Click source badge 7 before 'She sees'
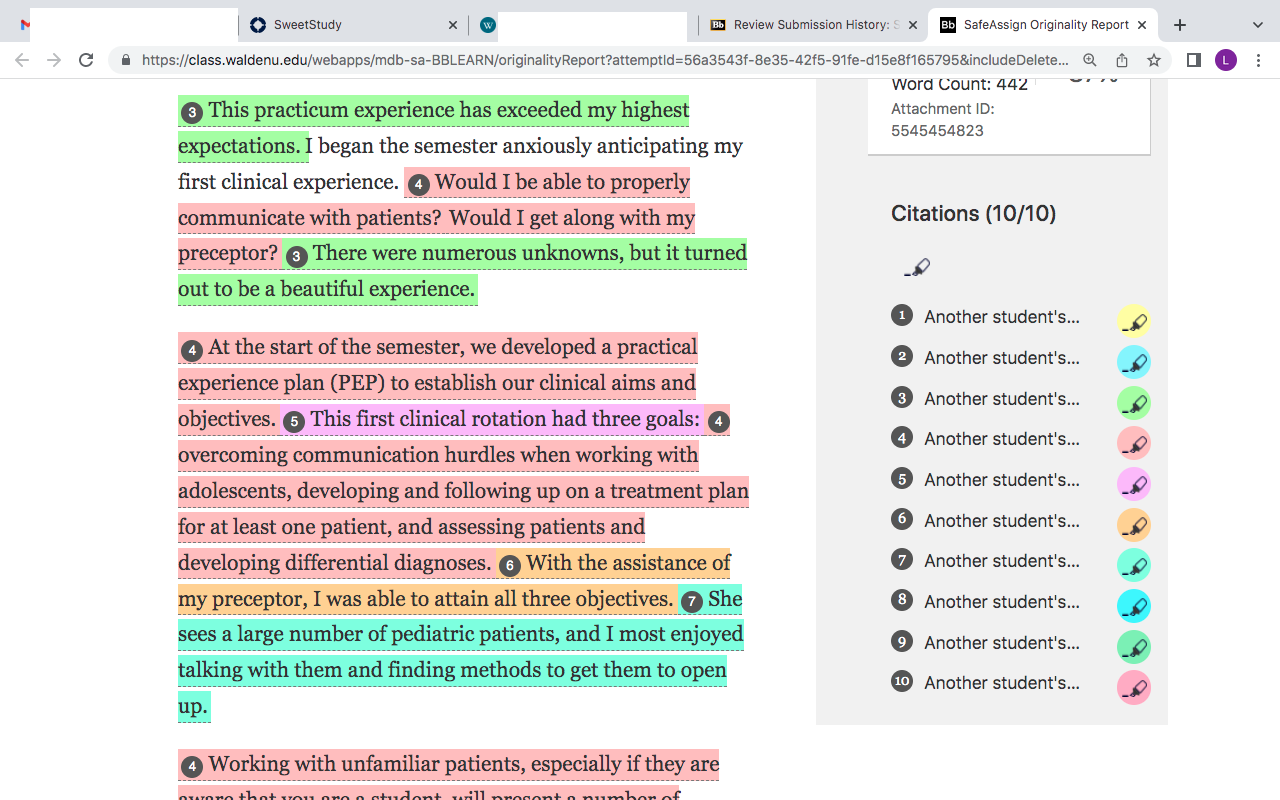1280x800 pixels. point(691,602)
